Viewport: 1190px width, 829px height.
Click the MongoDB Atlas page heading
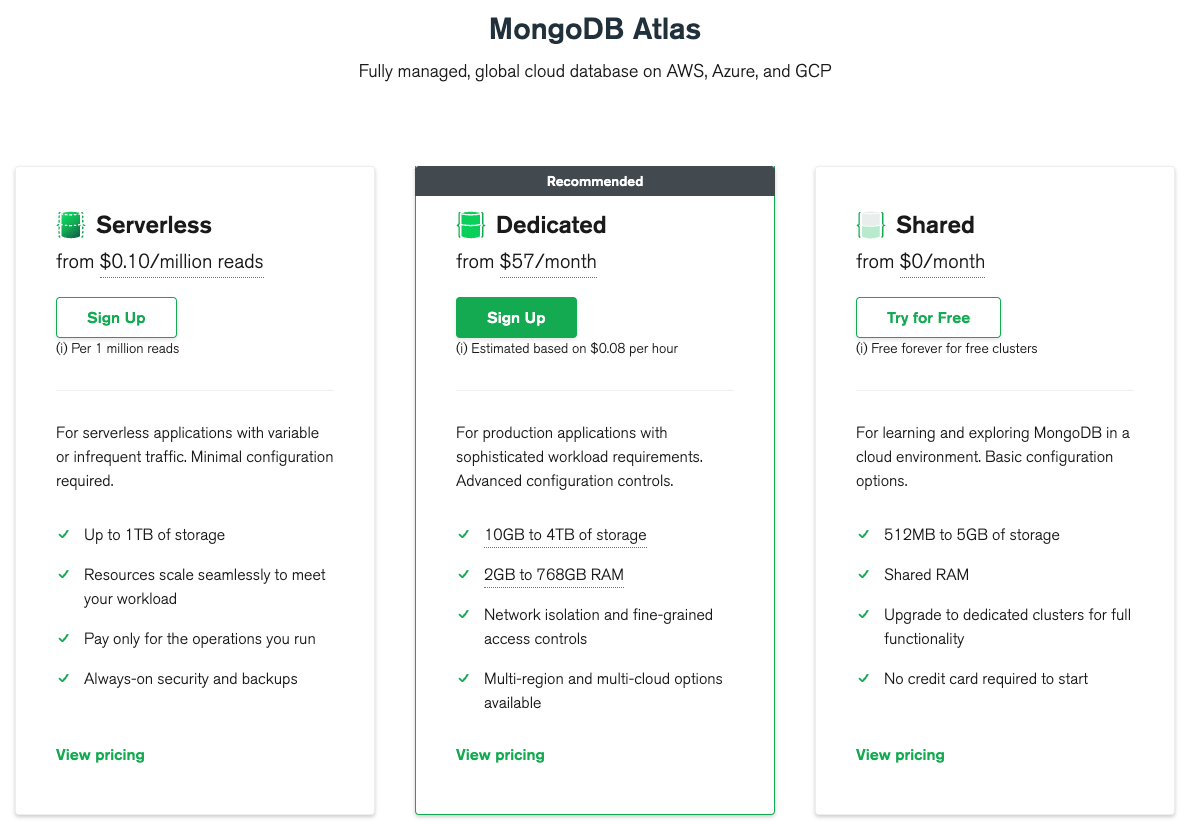click(x=595, y=29)
